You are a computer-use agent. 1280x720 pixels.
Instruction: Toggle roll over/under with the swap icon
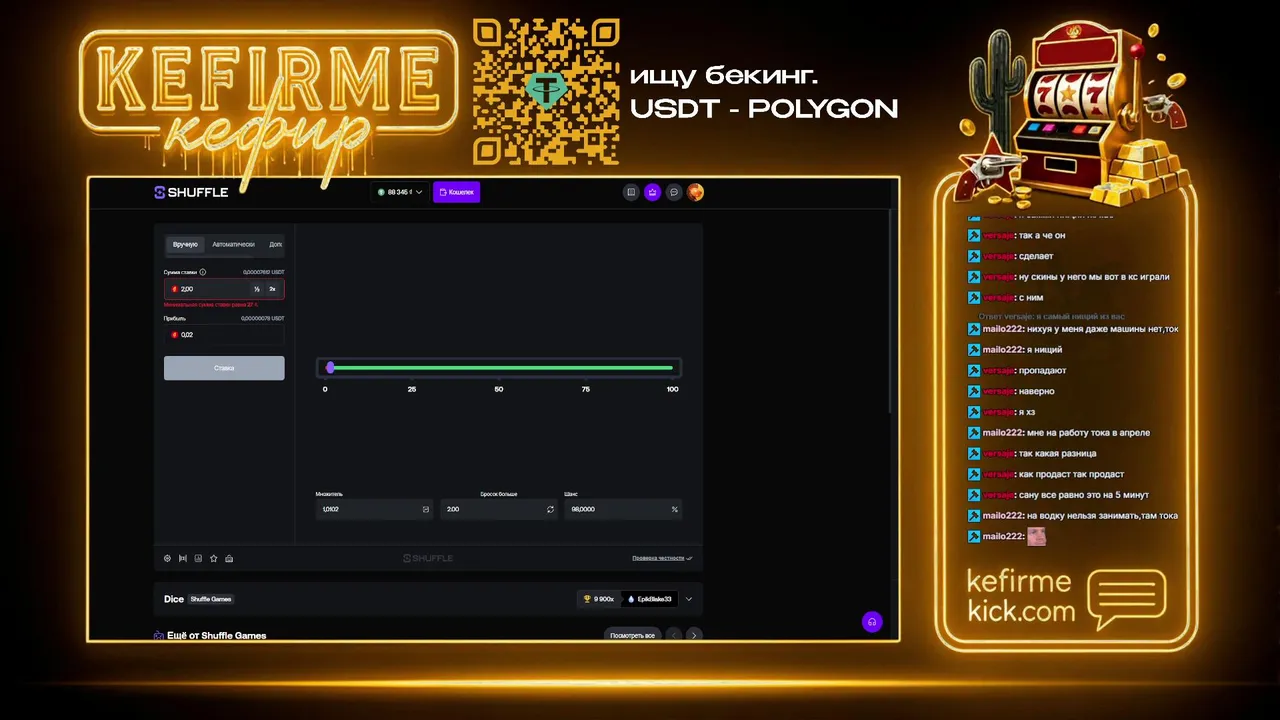pos(550,509)
